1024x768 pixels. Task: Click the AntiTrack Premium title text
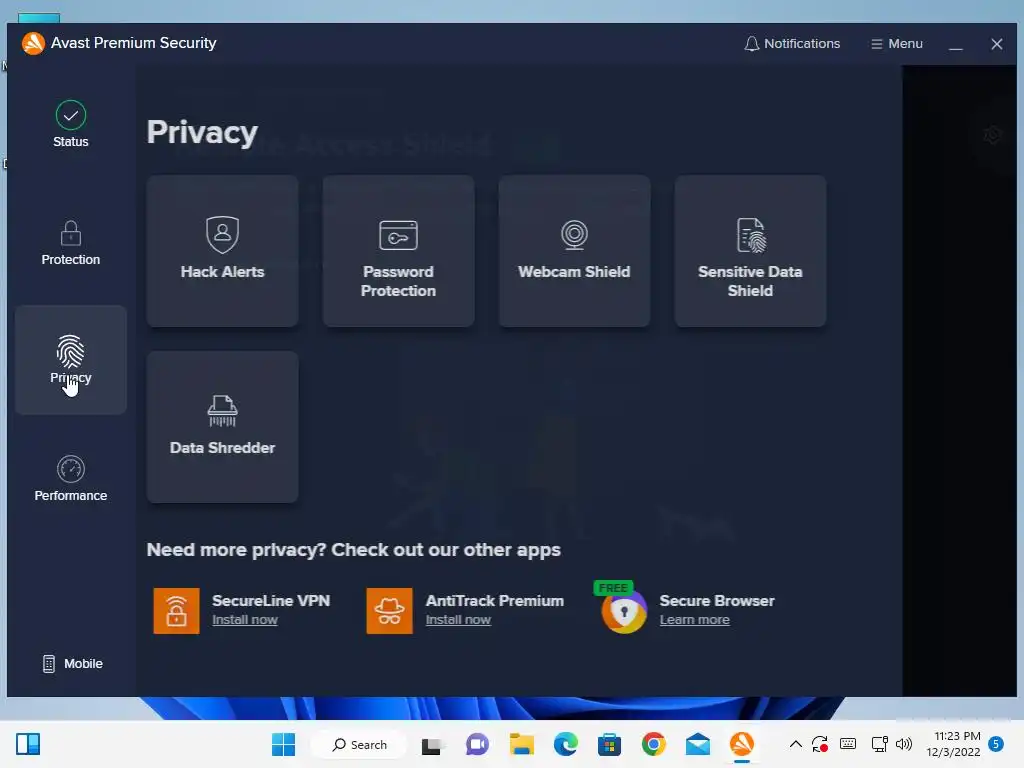[494, 601]
